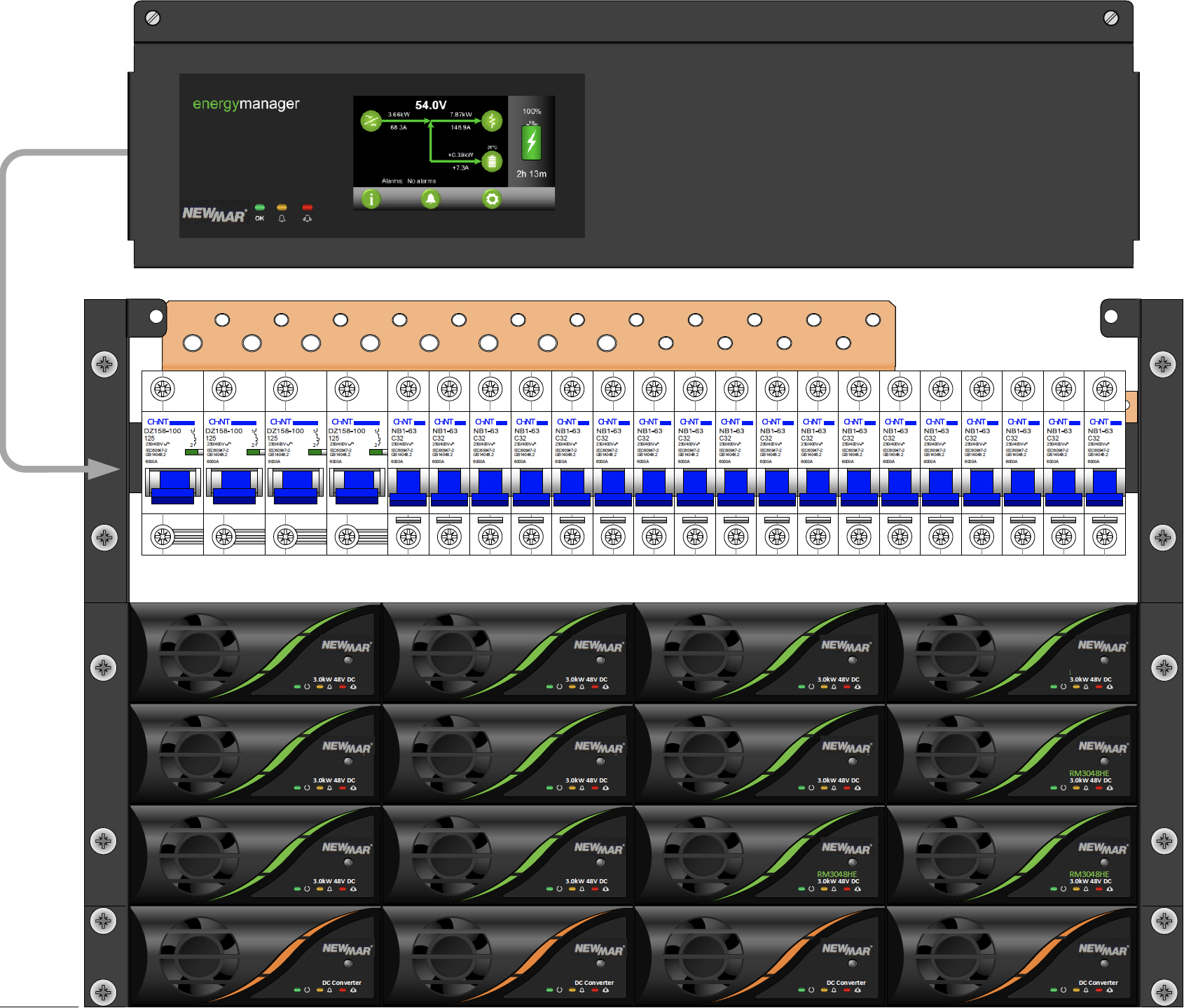This screenshot has width=1184, height=1008.
Task: Toggle the second DZ158-100 breaker from the left
Action: coord(234,487)
